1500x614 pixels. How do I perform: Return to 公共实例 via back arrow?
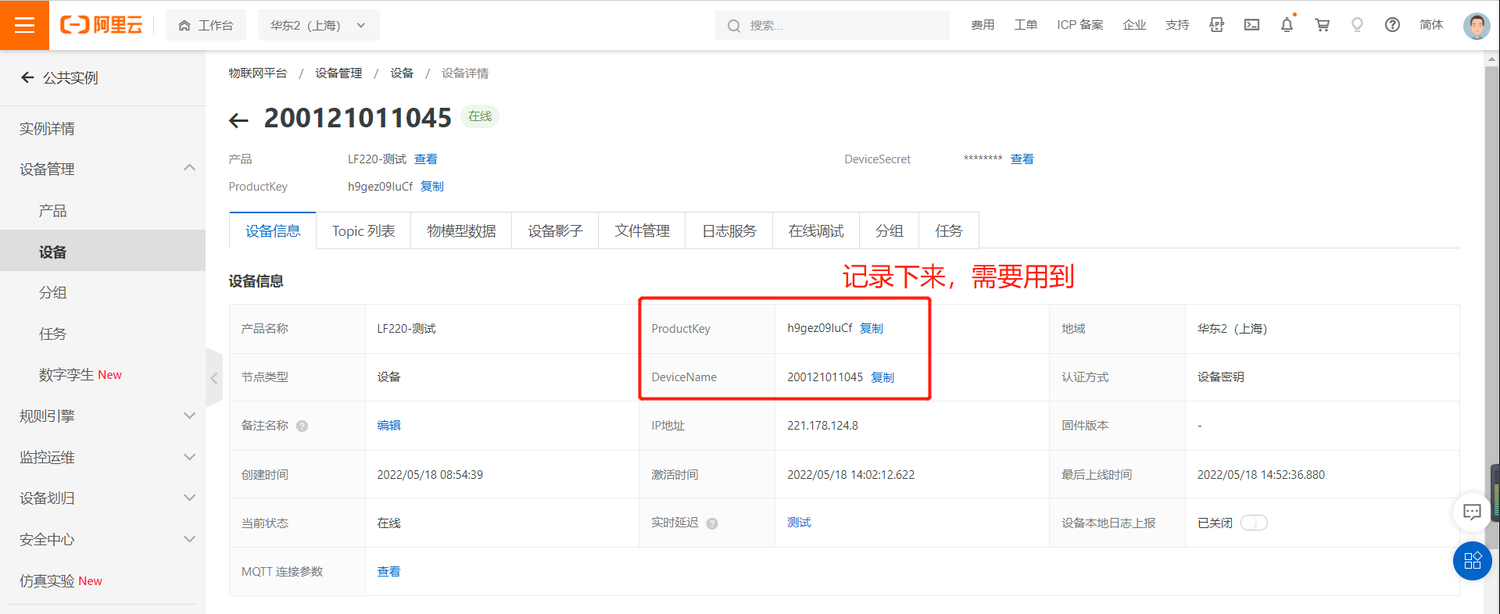pos(27,77)
